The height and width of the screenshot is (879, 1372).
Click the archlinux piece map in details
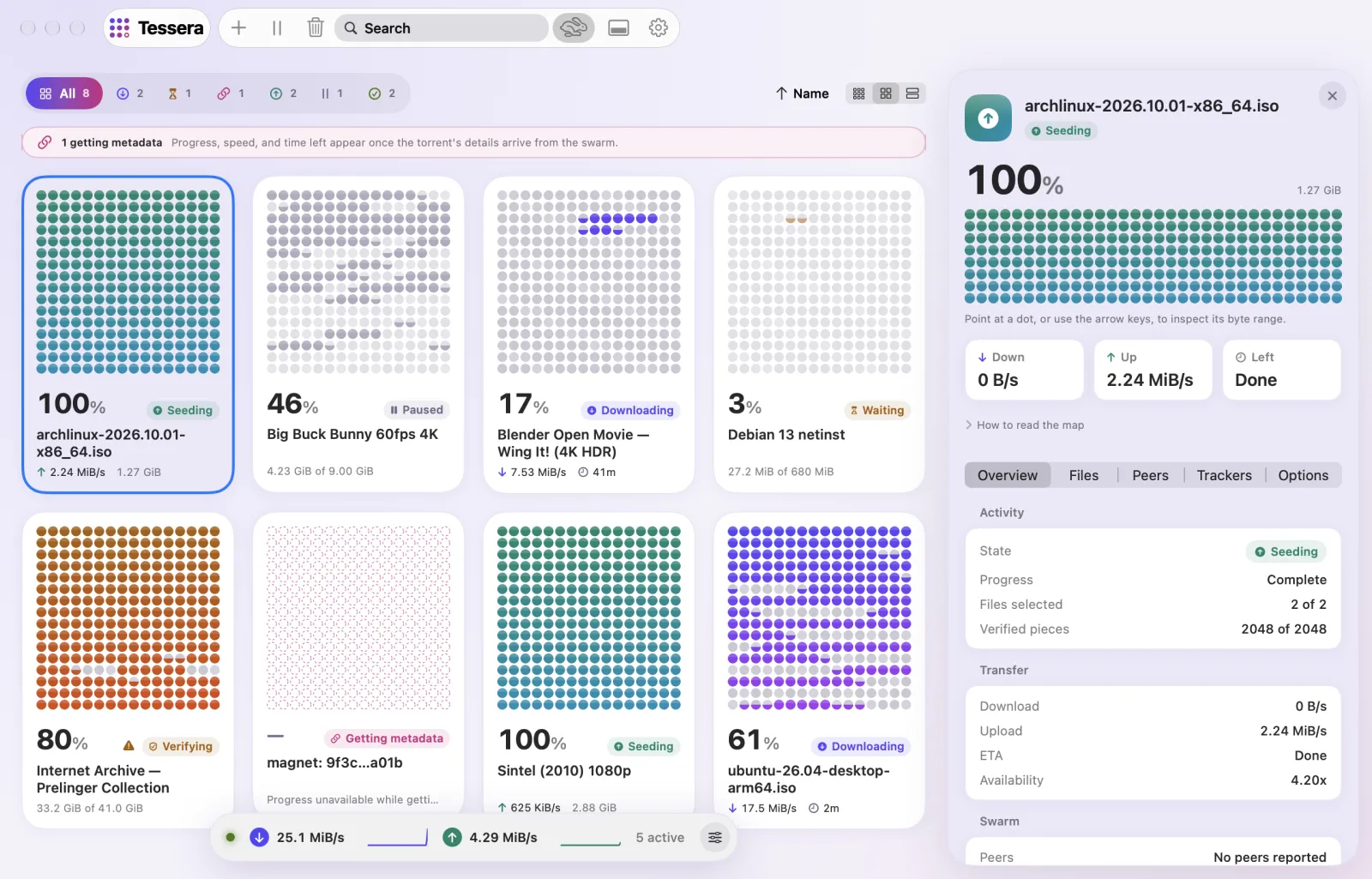tap(1152, 256)
